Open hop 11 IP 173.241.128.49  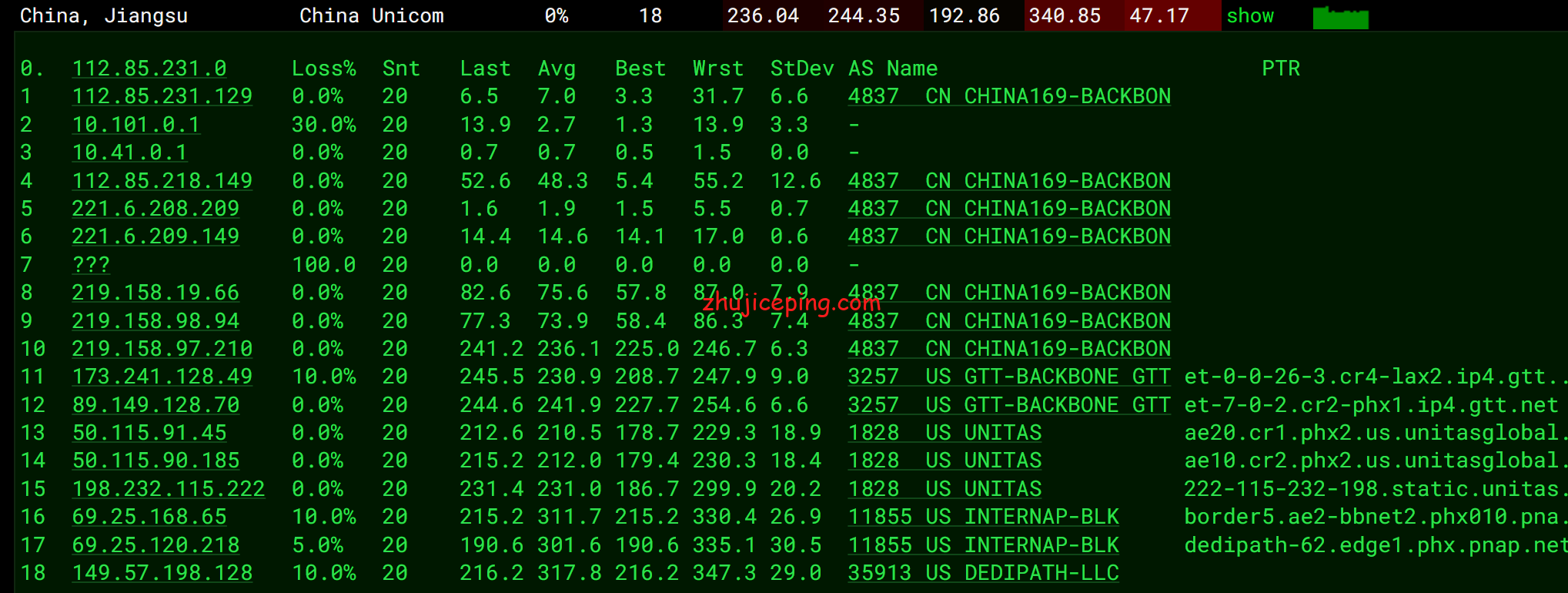pyautogui.click(x=162, y=377)
